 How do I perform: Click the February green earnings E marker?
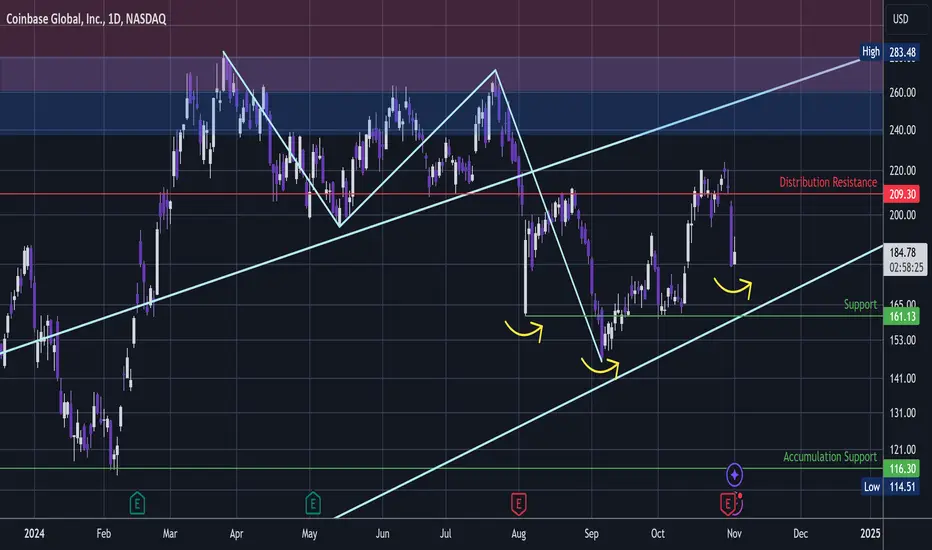[x=137, y=504]
